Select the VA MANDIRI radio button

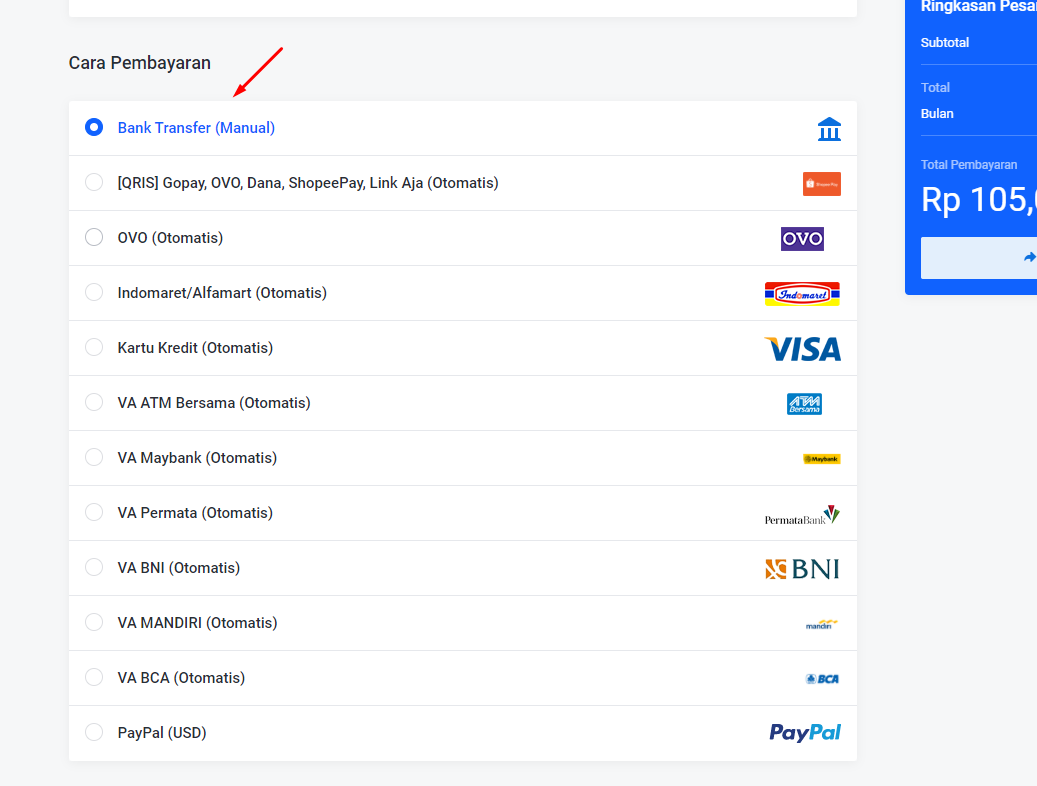[x=94, y=623]
